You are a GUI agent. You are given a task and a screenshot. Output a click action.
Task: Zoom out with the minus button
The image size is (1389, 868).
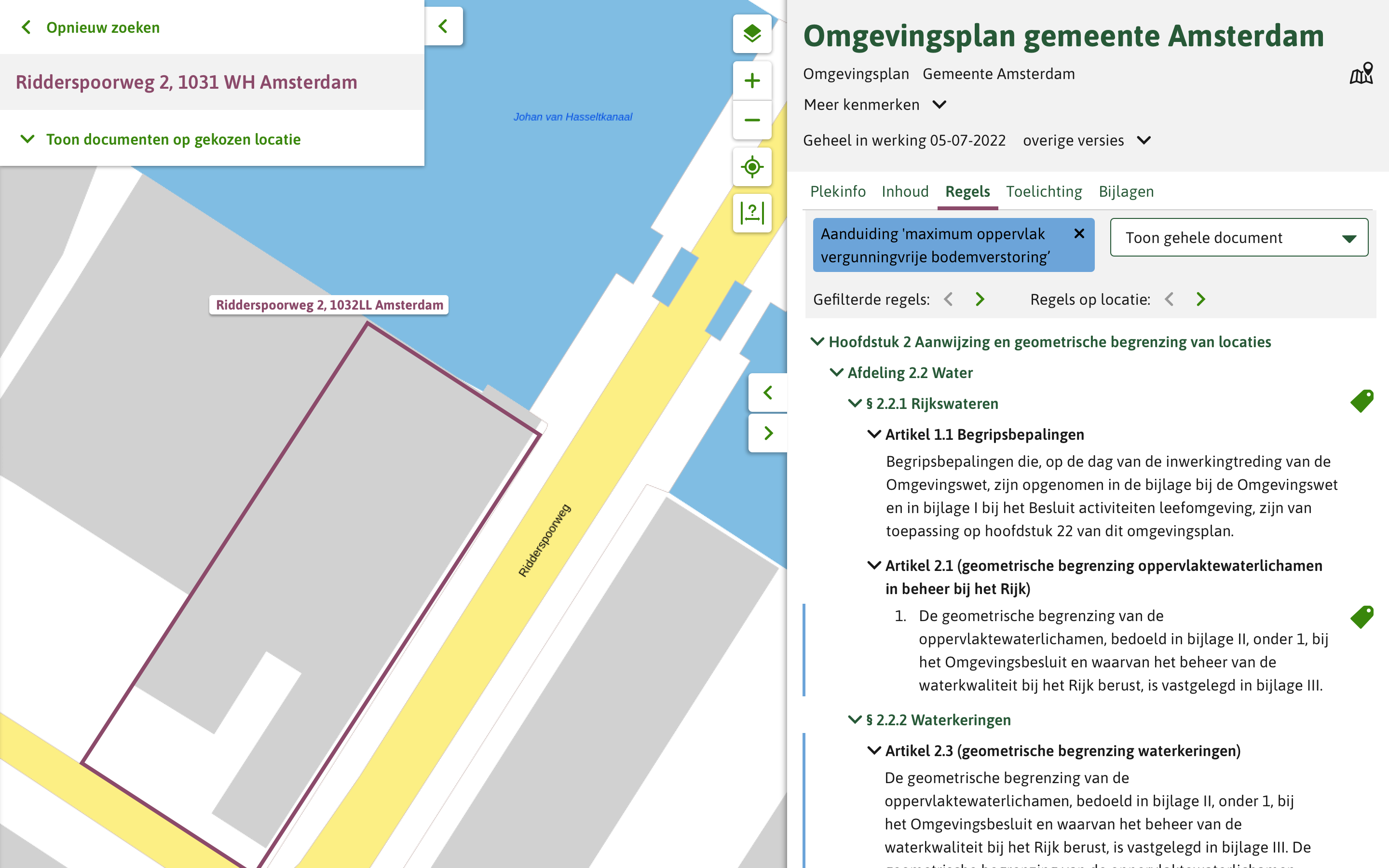[752, 120]
